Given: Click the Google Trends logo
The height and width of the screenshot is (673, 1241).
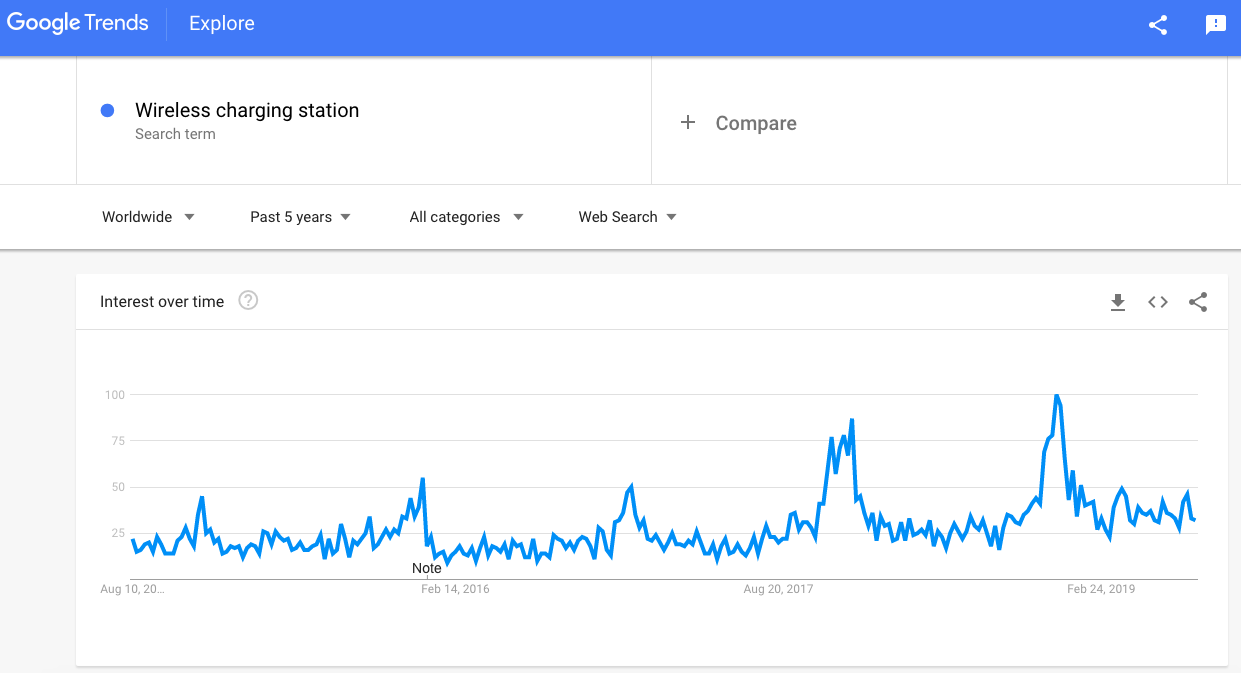Looking at the screenshot, I should [x=77, y=23].
